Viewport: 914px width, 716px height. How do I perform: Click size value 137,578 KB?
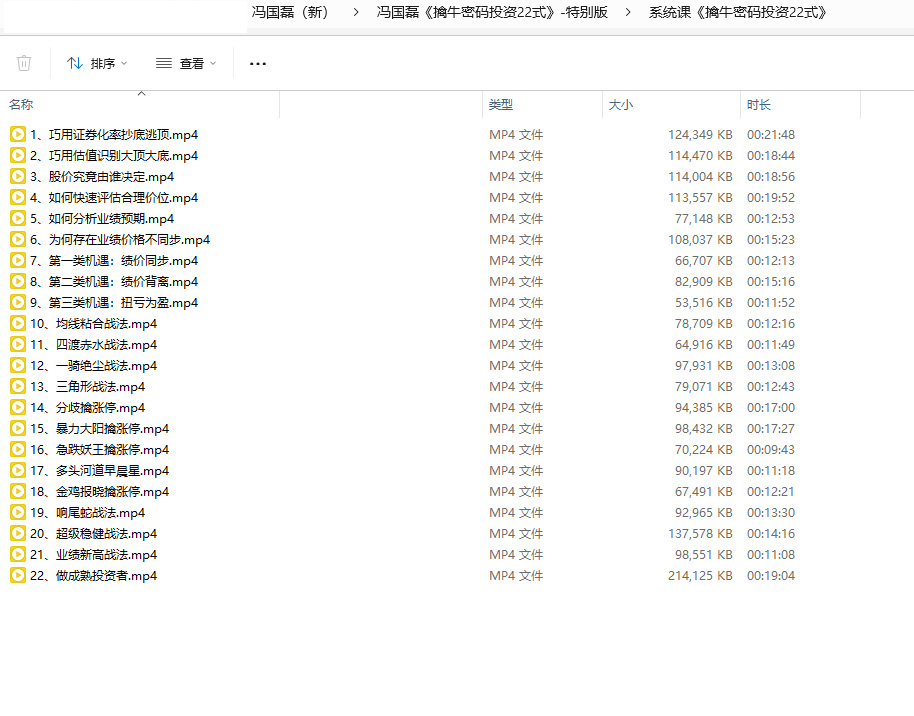pyautogui.click(x=700, y=534)
